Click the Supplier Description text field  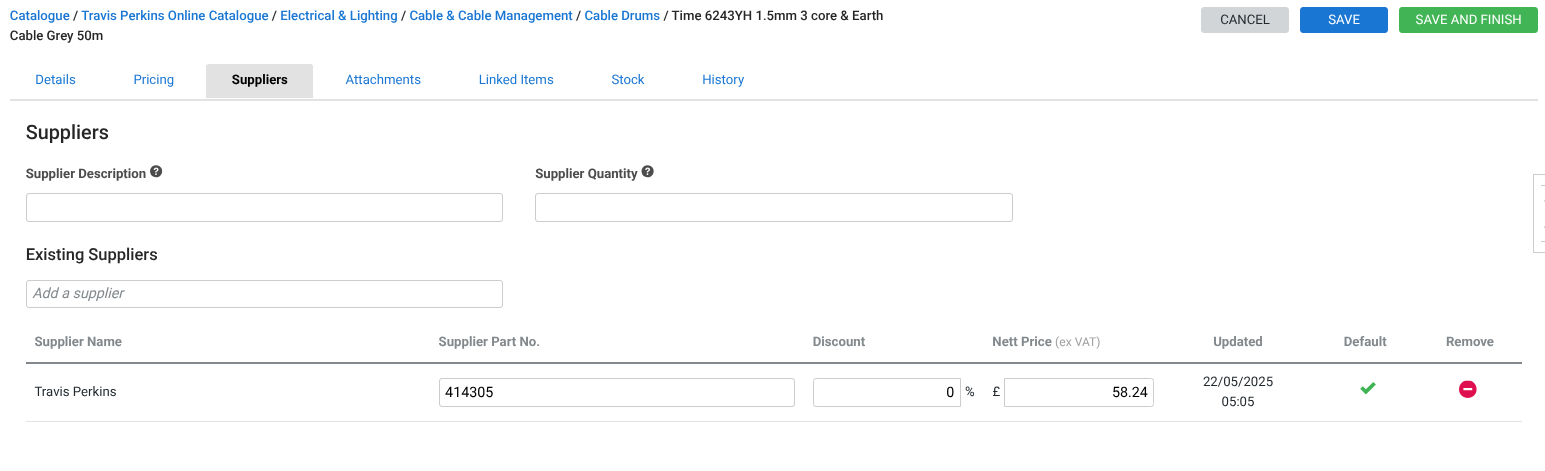tap(264, 208)
